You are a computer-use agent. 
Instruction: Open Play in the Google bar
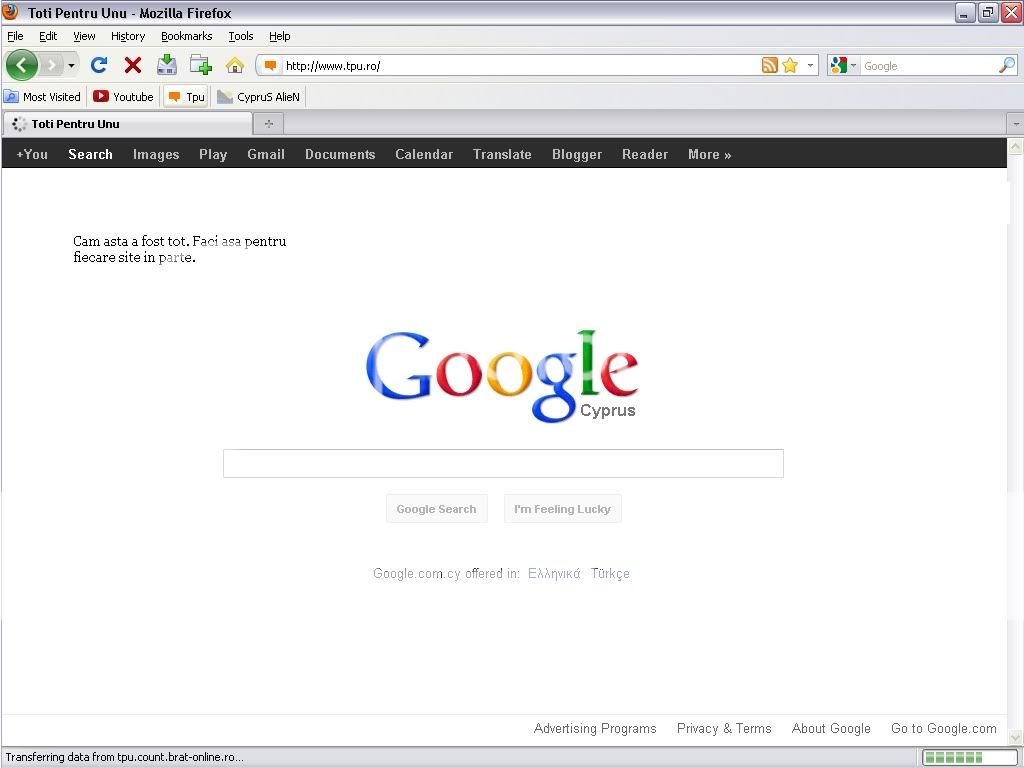pyautogui.click(x=213, y=154)
